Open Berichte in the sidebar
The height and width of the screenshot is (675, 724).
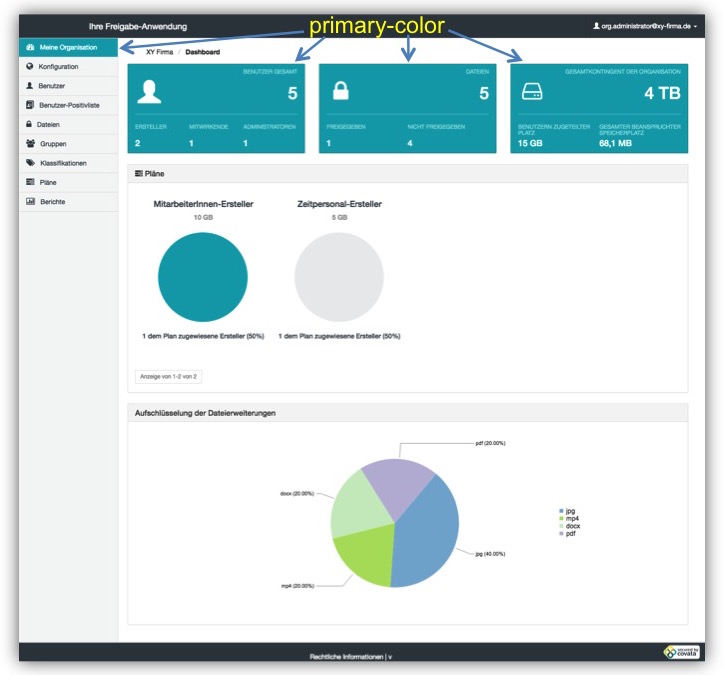[68, 202]
